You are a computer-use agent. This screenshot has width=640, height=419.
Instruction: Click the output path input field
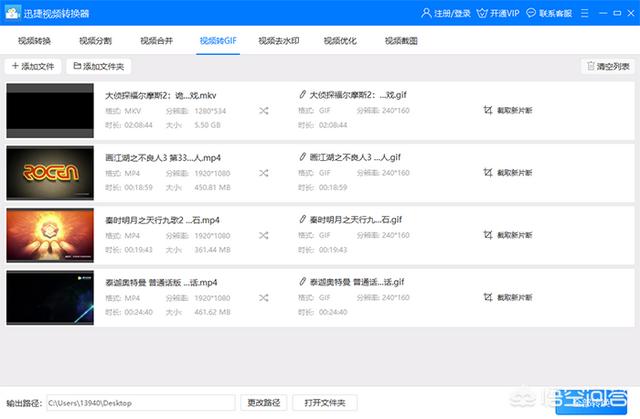click(141, 403)
